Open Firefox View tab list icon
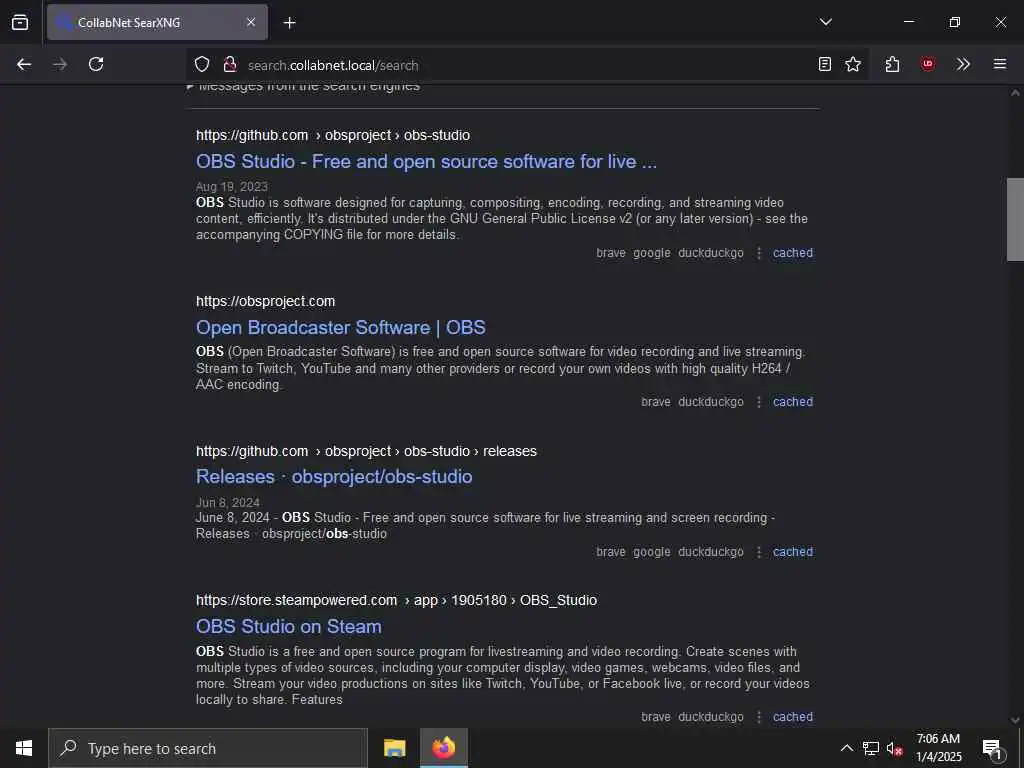This screenshot has height=768, width=1024. point(20,22)
